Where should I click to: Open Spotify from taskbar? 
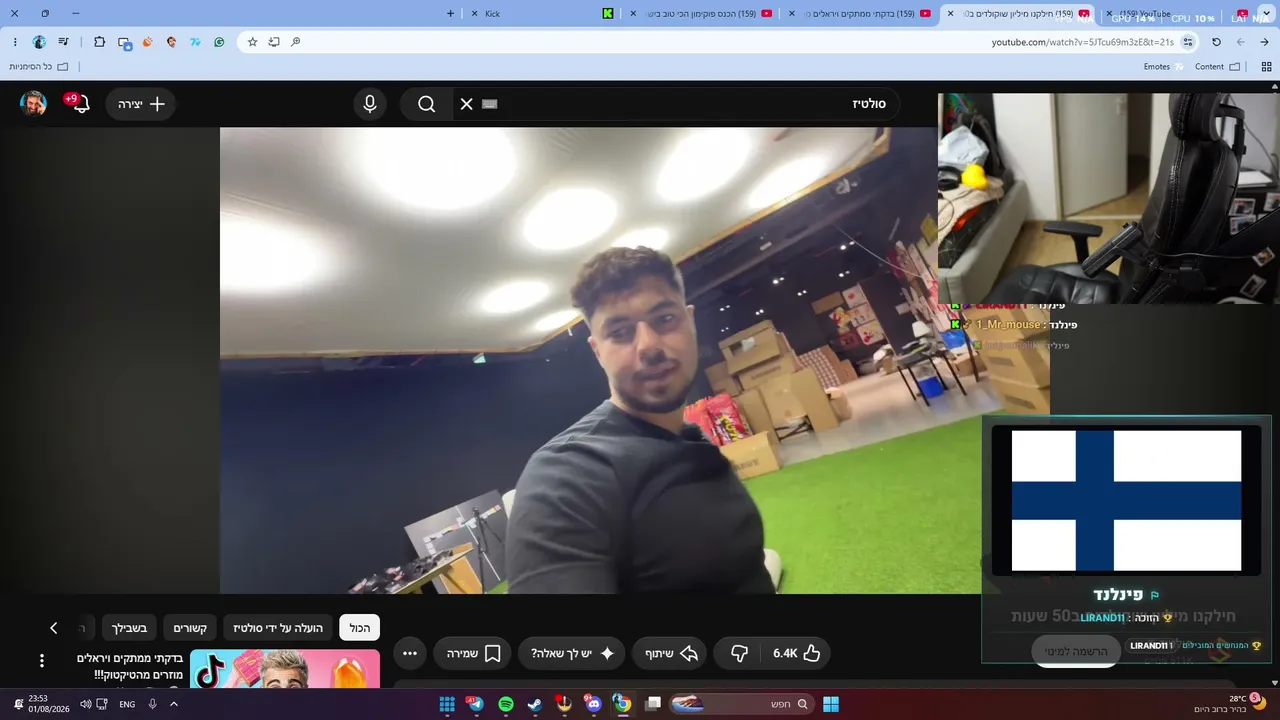505,704
